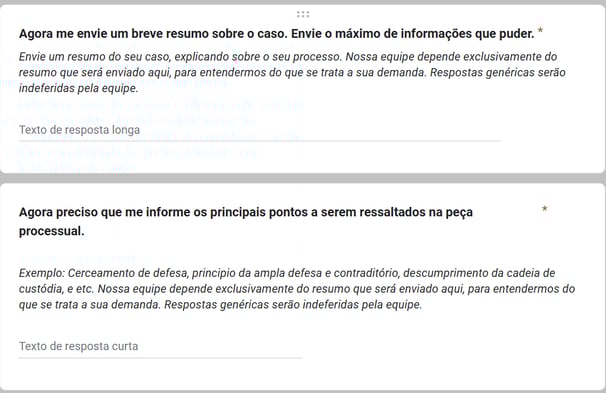
Task: Click the required asterisk after 'que puder.'
Action: [540, 31]
